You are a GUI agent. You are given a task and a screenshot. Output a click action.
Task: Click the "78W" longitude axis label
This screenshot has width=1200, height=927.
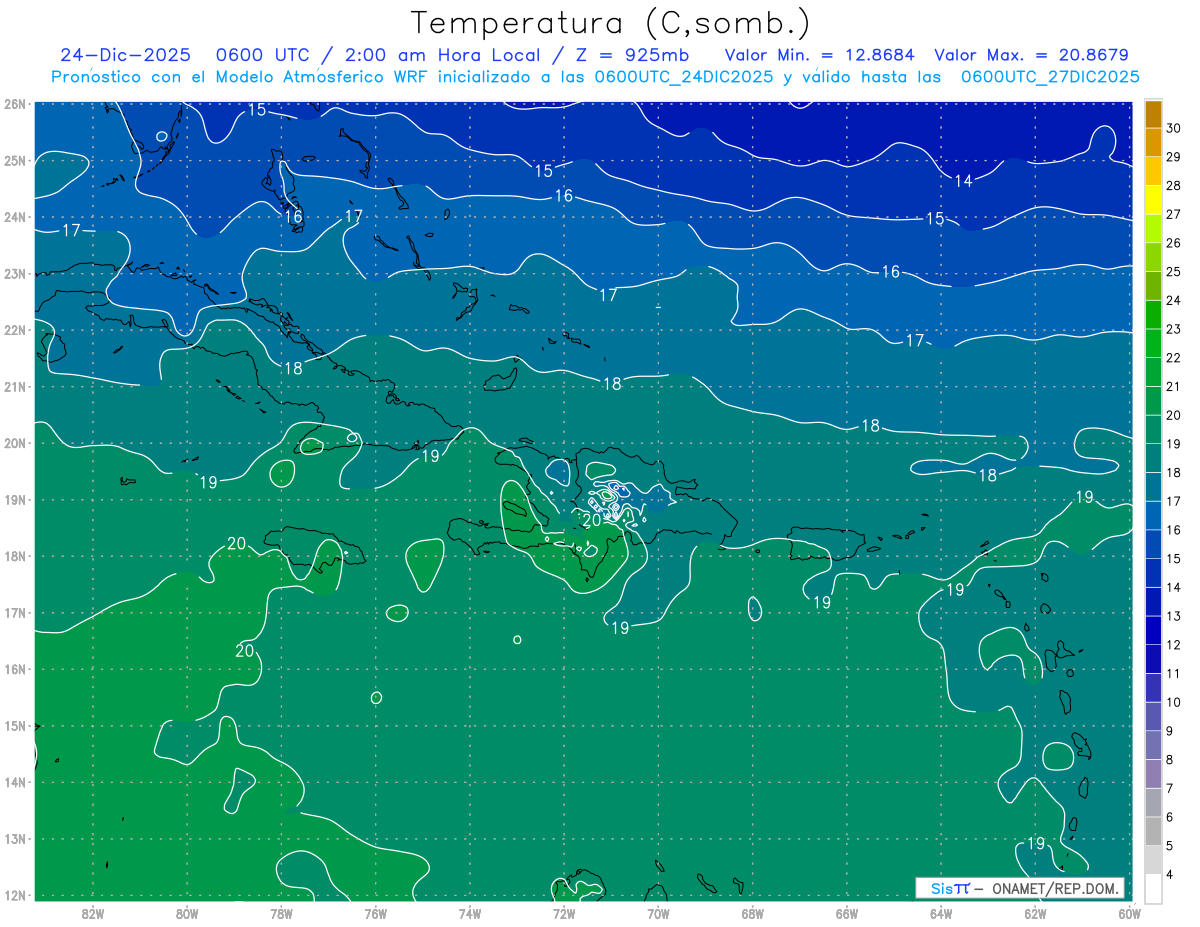[281, 913]
